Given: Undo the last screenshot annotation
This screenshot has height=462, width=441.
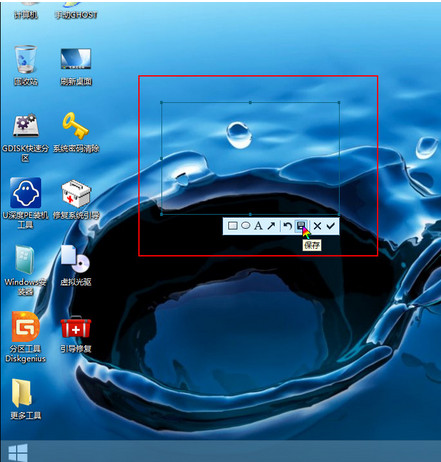Looking at the screenshot, I should [x=288, y=226].
